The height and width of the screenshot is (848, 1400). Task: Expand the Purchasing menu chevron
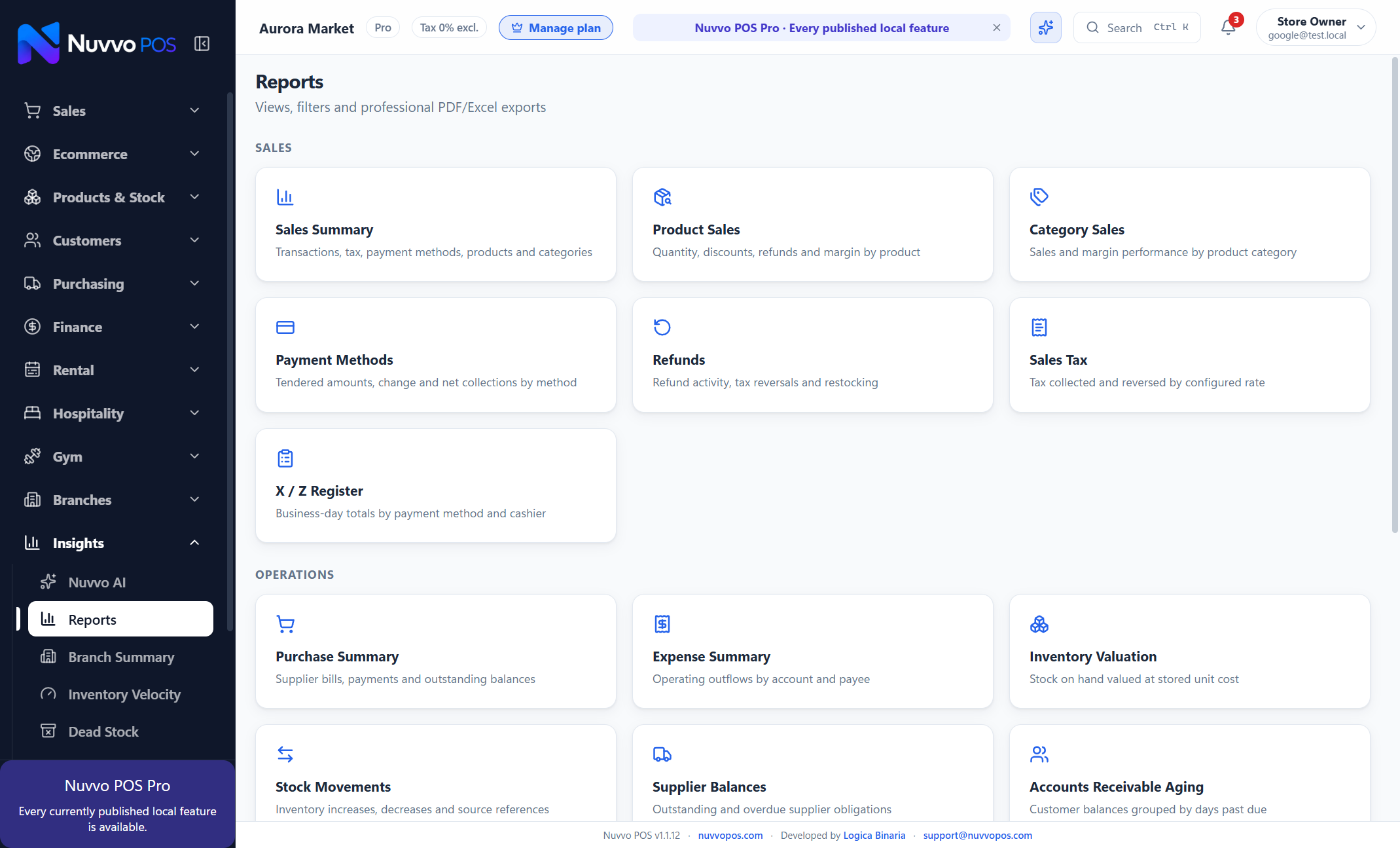point(194,284)
